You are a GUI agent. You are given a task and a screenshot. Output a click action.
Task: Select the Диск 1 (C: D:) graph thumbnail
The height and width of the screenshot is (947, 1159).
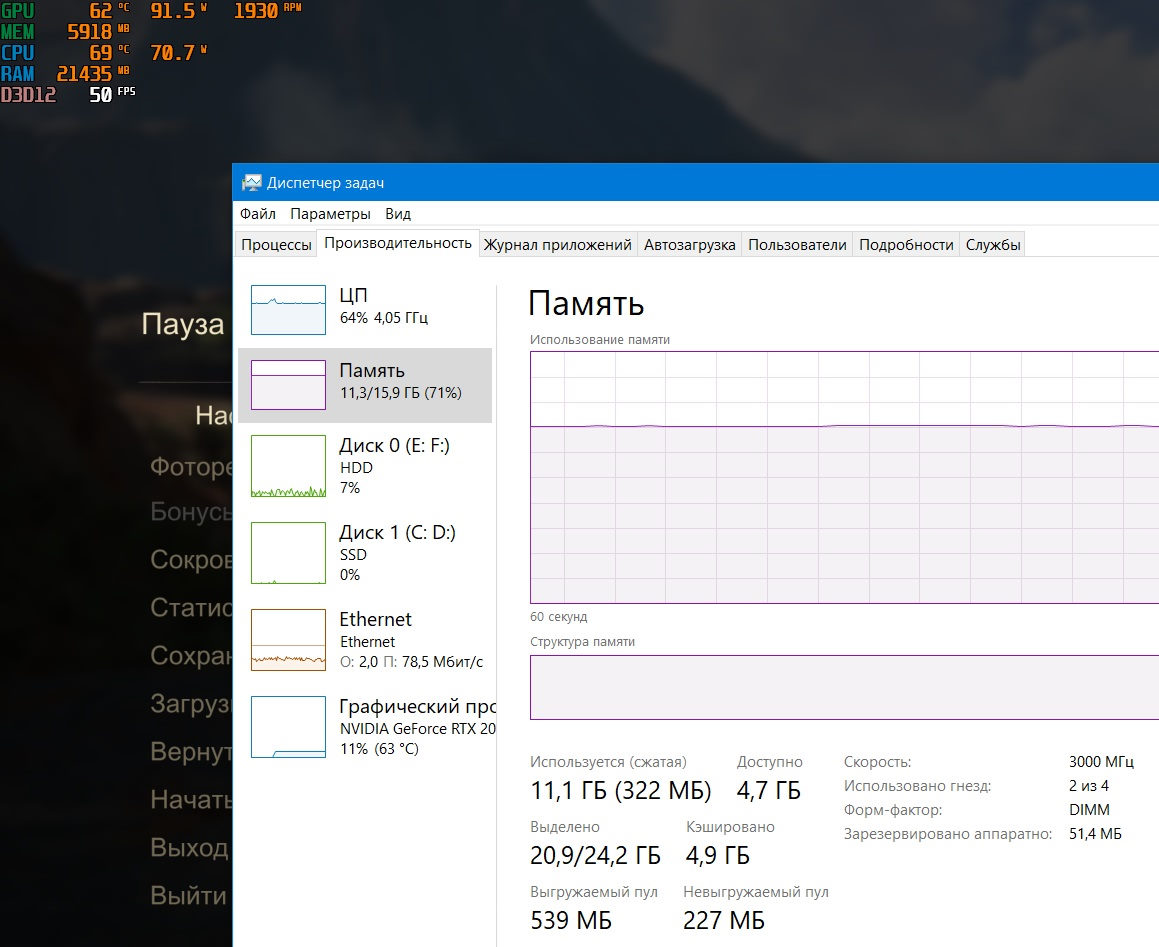tap(288, 553)
